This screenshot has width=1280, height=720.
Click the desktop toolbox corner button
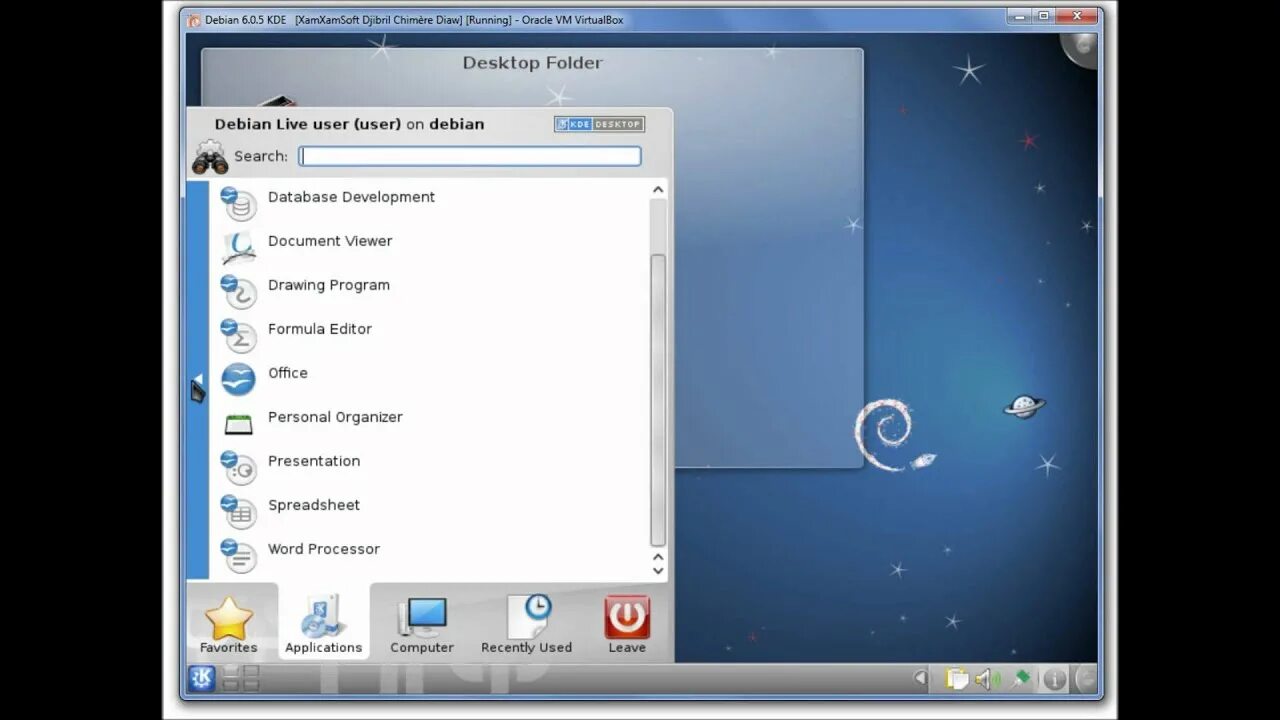coord(1080,48)
